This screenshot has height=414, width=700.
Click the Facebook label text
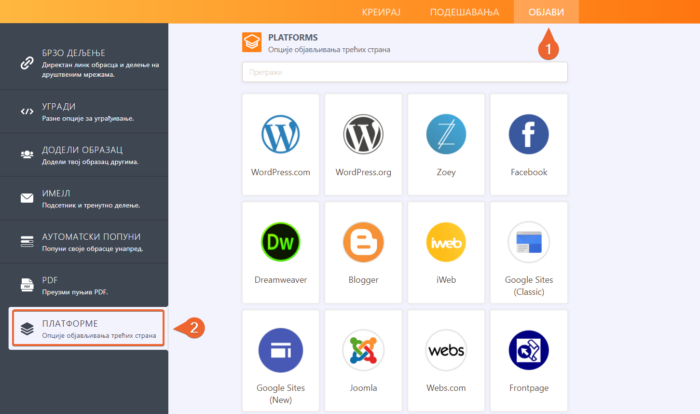pos(529,172)
